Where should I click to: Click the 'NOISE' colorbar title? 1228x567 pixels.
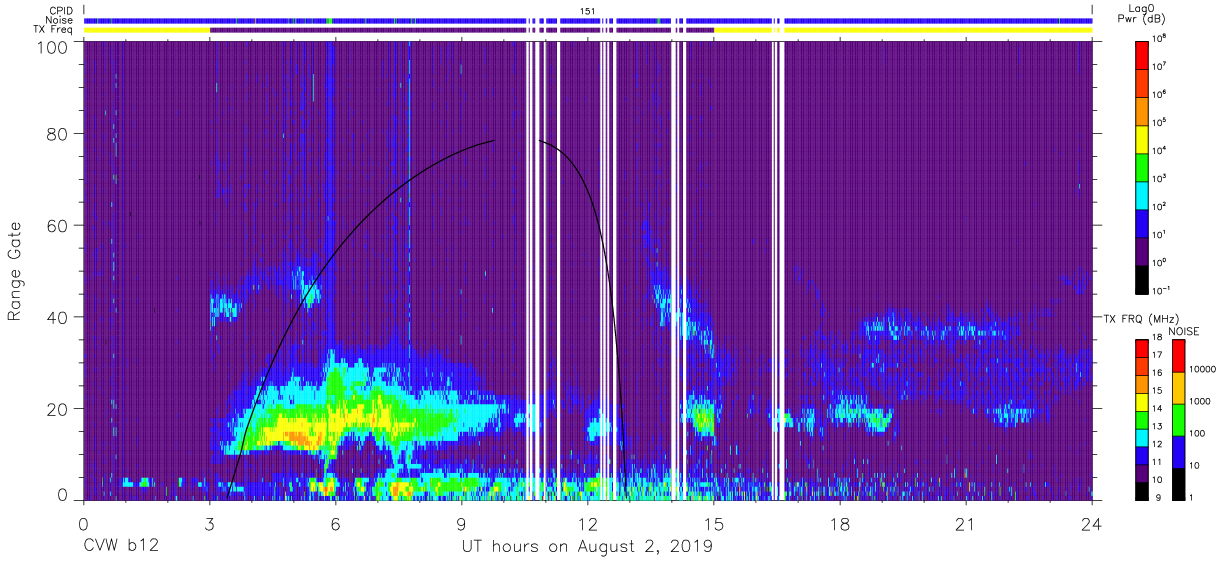point(1182,331)
